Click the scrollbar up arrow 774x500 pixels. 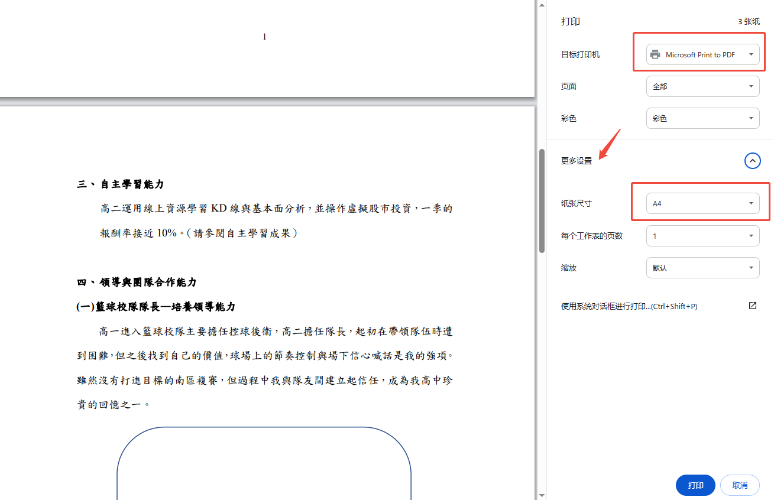542,5
